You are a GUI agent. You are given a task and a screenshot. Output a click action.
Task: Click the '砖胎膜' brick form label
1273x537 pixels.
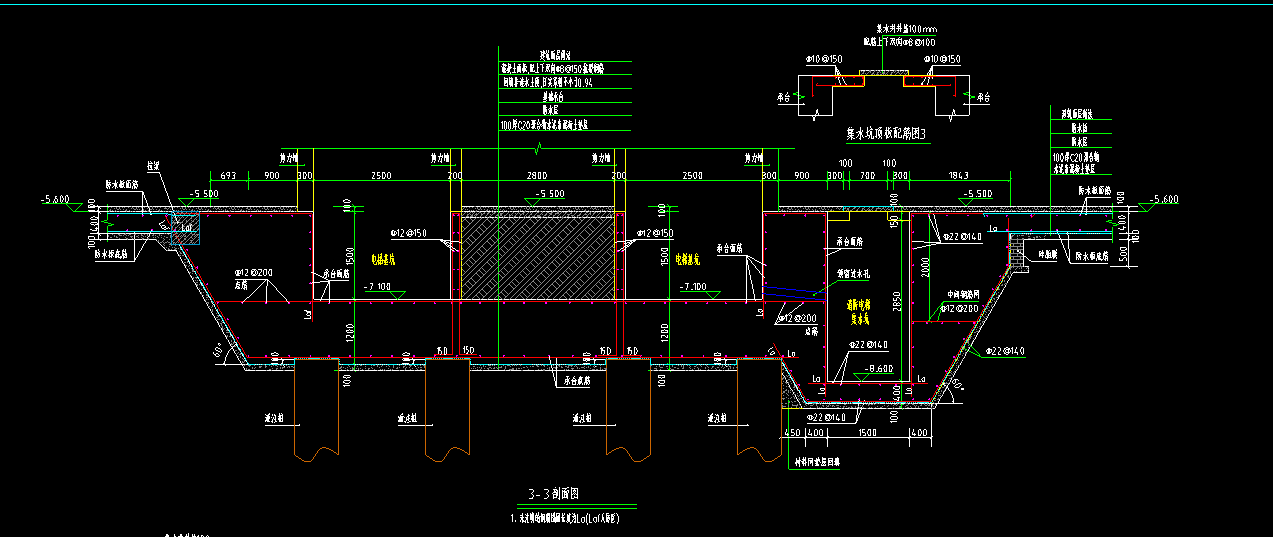point(1047,254)
